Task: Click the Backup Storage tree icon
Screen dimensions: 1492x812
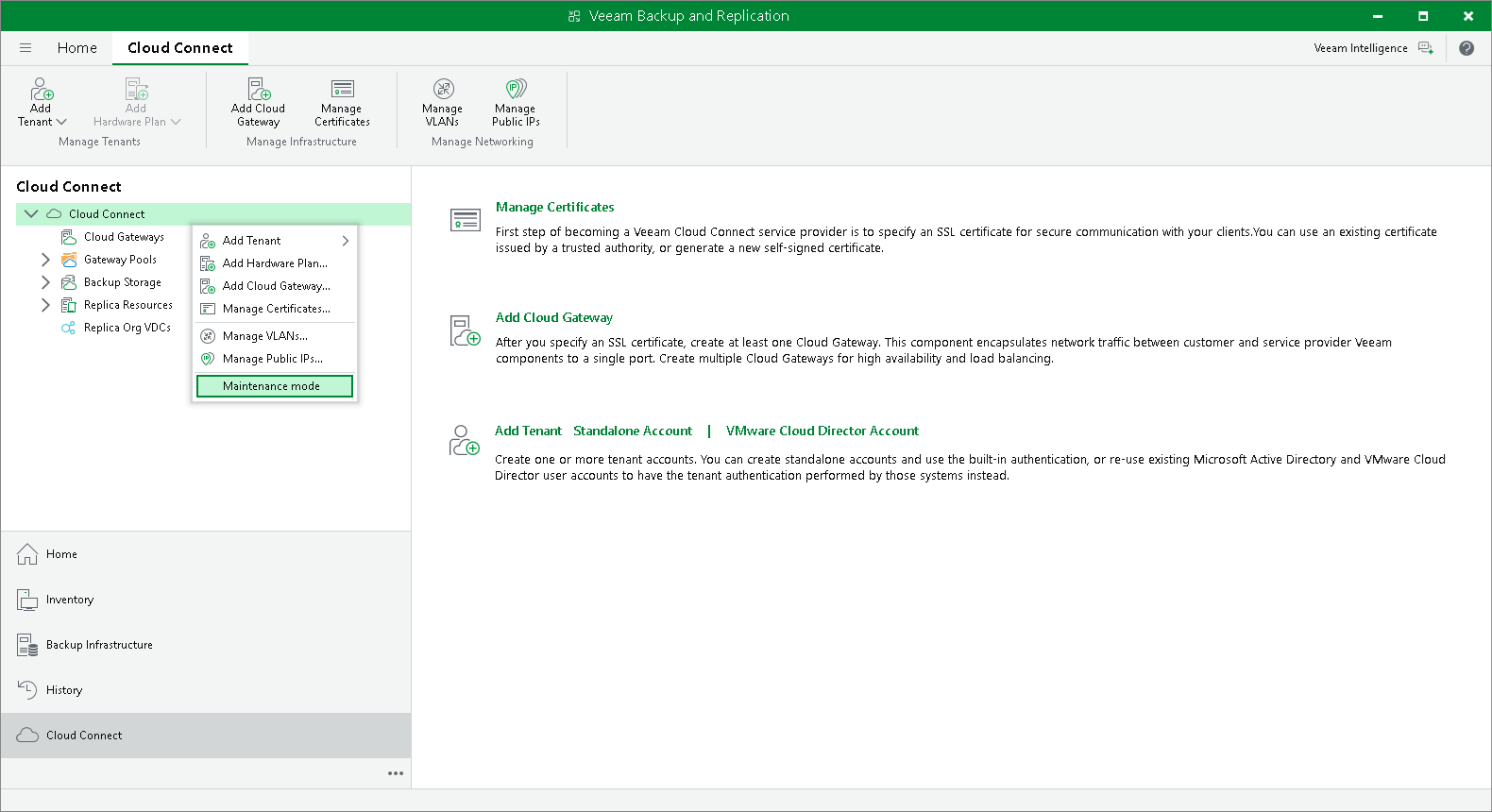Action: point(69,282)
